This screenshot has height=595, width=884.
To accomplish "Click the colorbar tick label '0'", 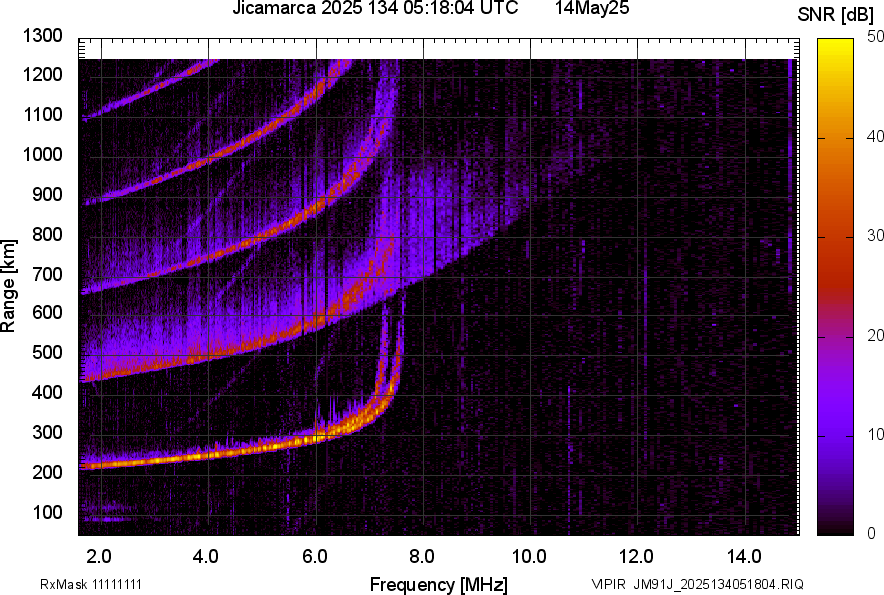I will click(872, 533).
